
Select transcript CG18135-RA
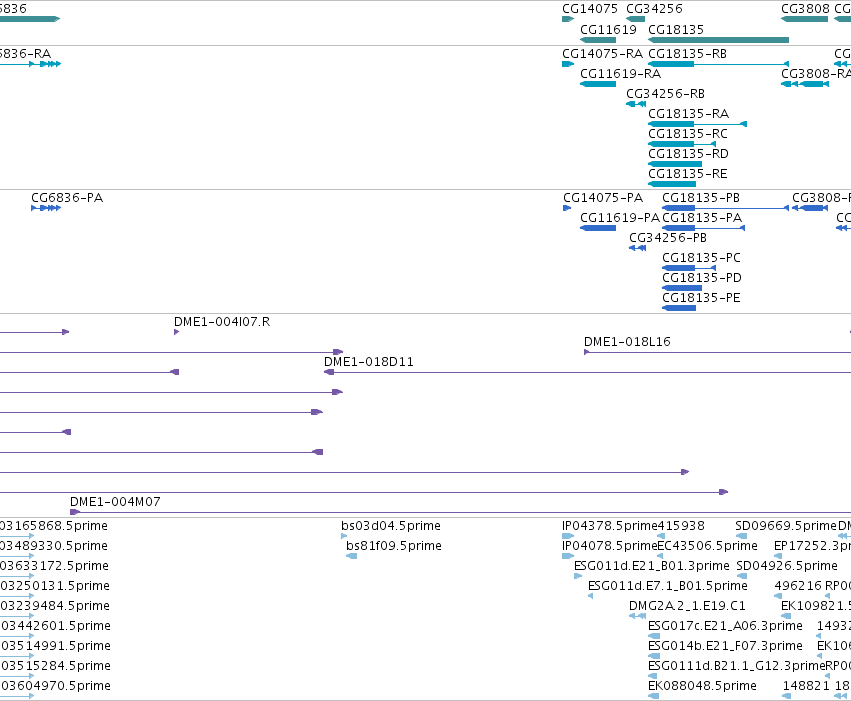(x=688, y=114)
